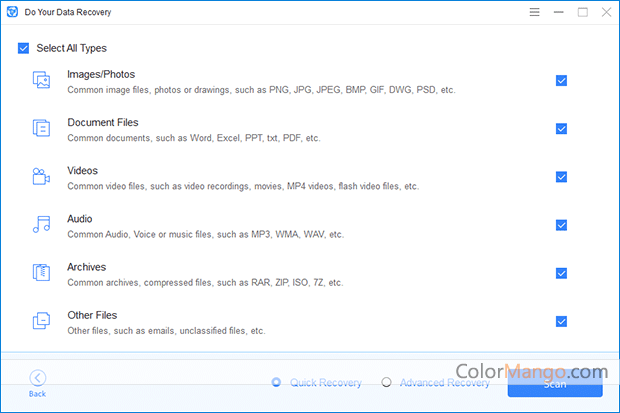Click the Audio music note icon
Screen dimensions: 620x413
point(41,225)
